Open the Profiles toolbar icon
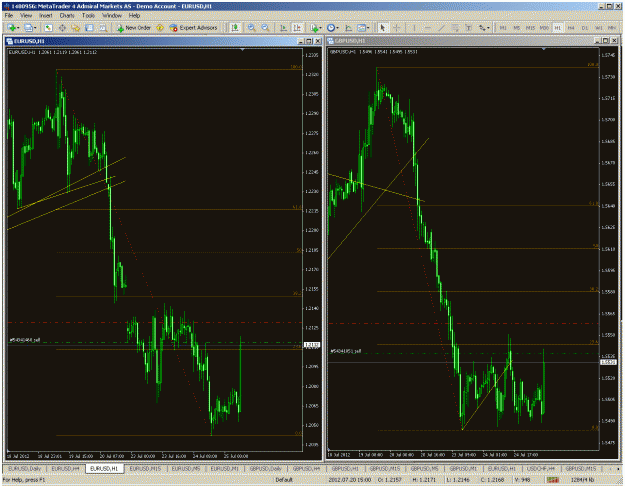Image resolution: width=625 pixels, height=486 pixels. point(28,28)
